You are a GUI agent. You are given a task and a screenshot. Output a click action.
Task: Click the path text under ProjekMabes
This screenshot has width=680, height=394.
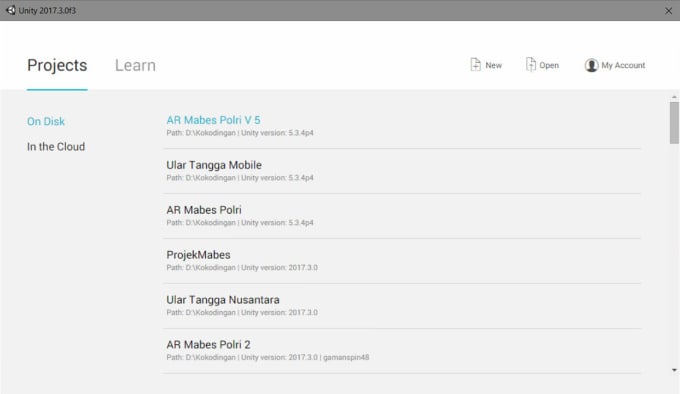click(x=242, y=267)
